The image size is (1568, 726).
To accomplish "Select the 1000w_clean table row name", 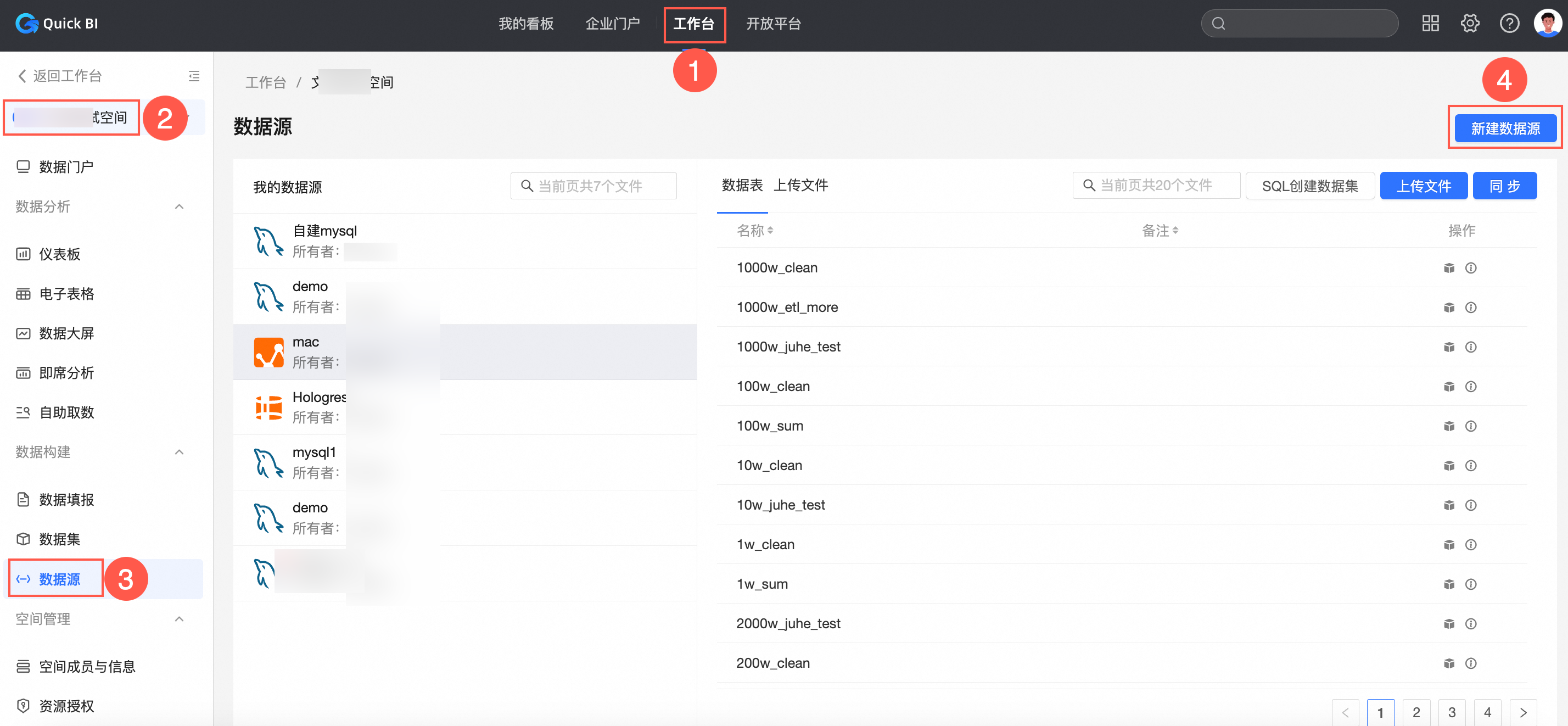I will (x=777, y=268).
